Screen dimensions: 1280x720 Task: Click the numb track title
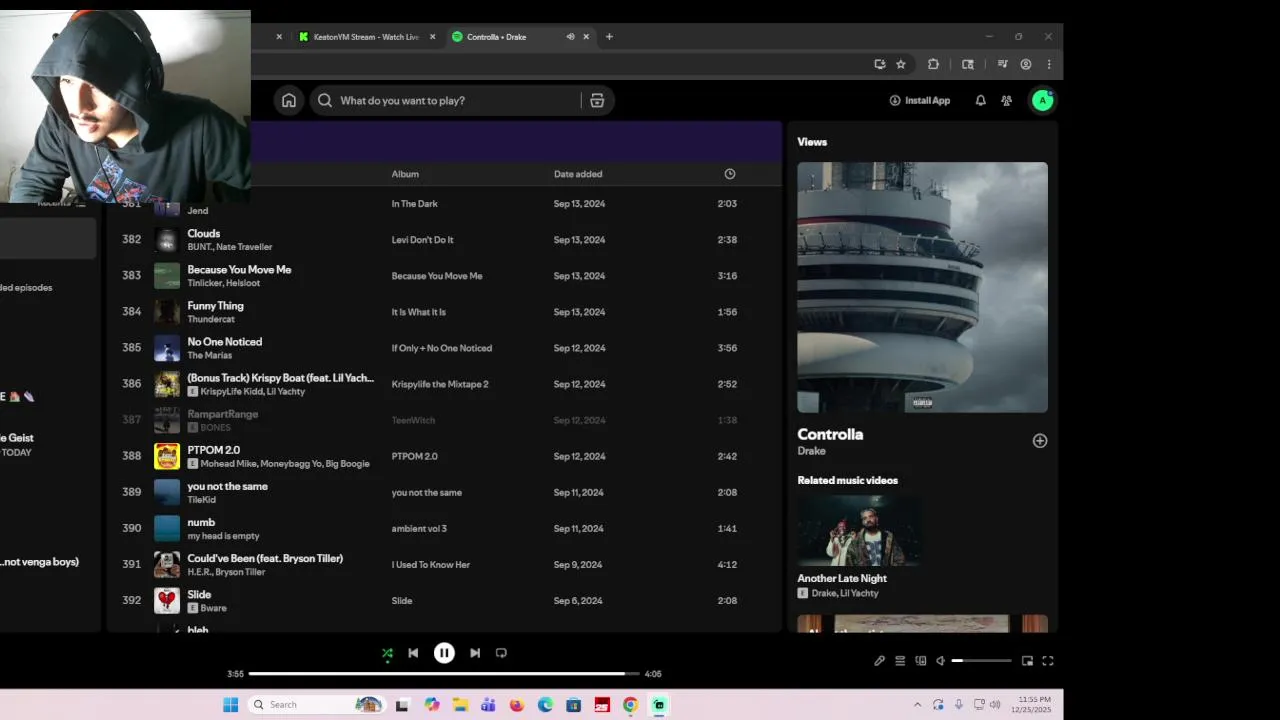click(201, 522)
